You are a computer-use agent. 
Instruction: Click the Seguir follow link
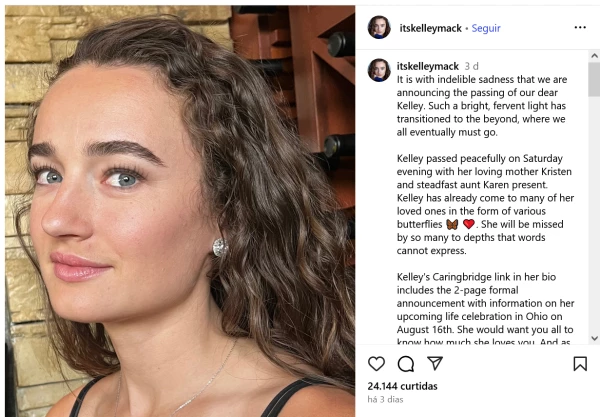(486, 28)
